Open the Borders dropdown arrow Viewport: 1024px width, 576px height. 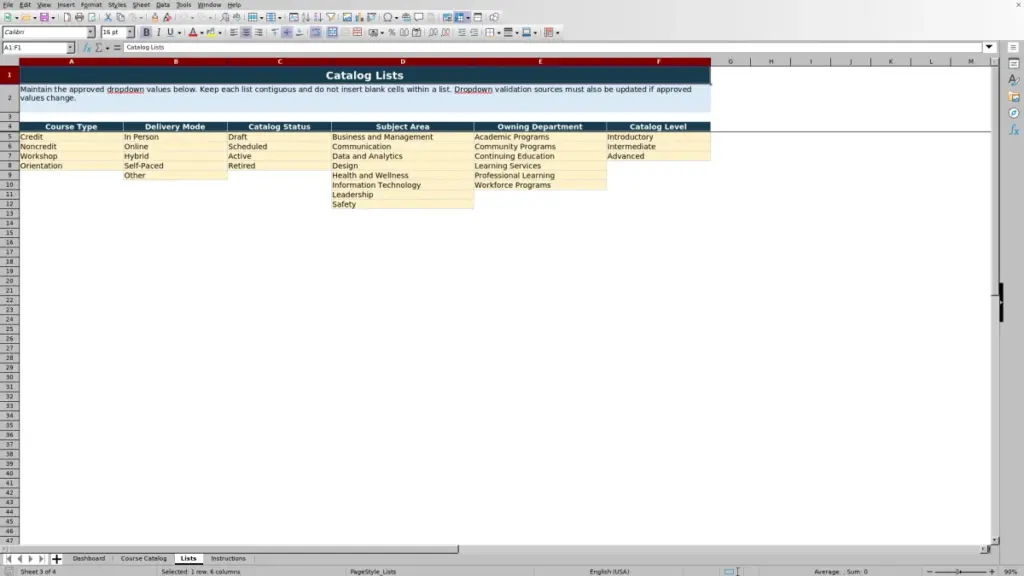tap(499, 33)
